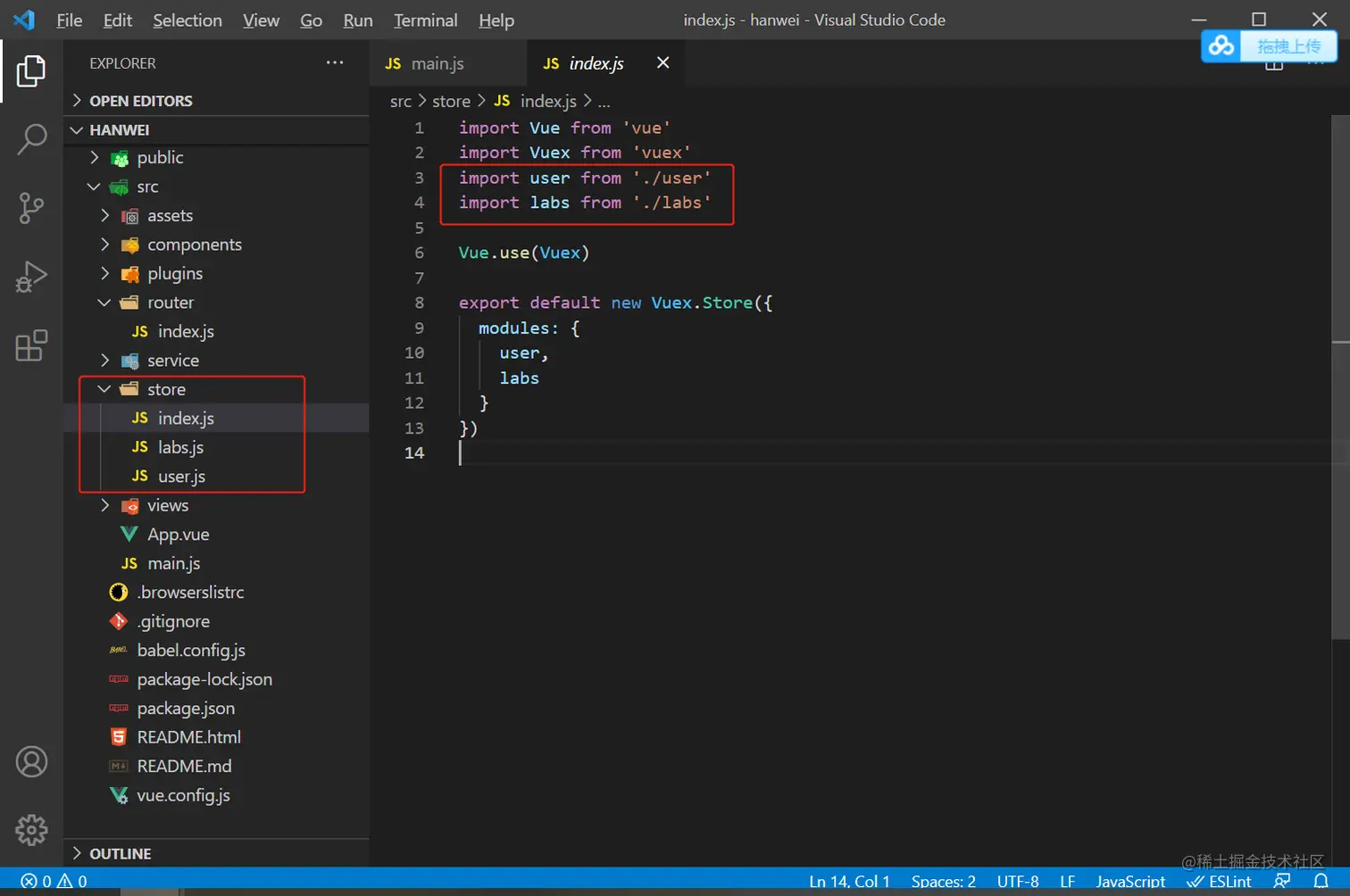Viewport: 1350px width, 896px height.
Task: Expand the OPEN EDITORS section
Action: [216, 101]
